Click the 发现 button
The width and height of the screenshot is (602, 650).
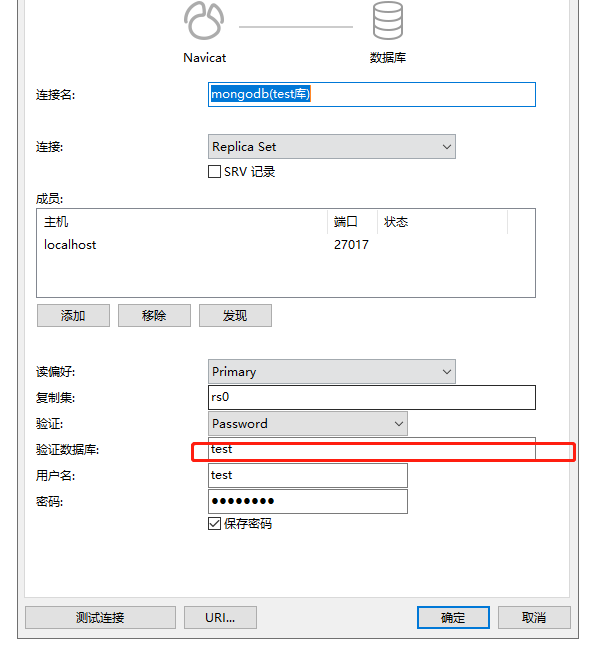(x=235, y=315)
